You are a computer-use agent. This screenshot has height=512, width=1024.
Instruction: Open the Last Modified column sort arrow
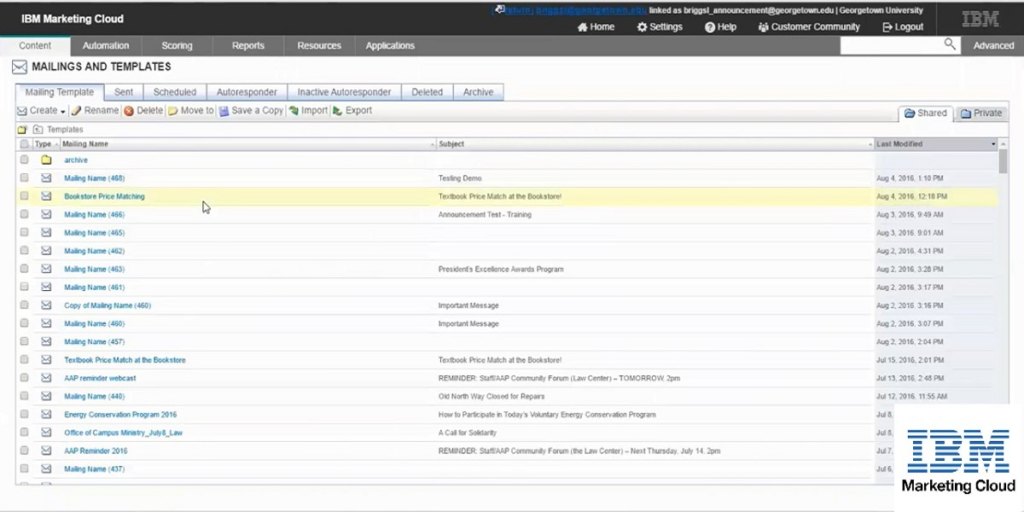993,144
